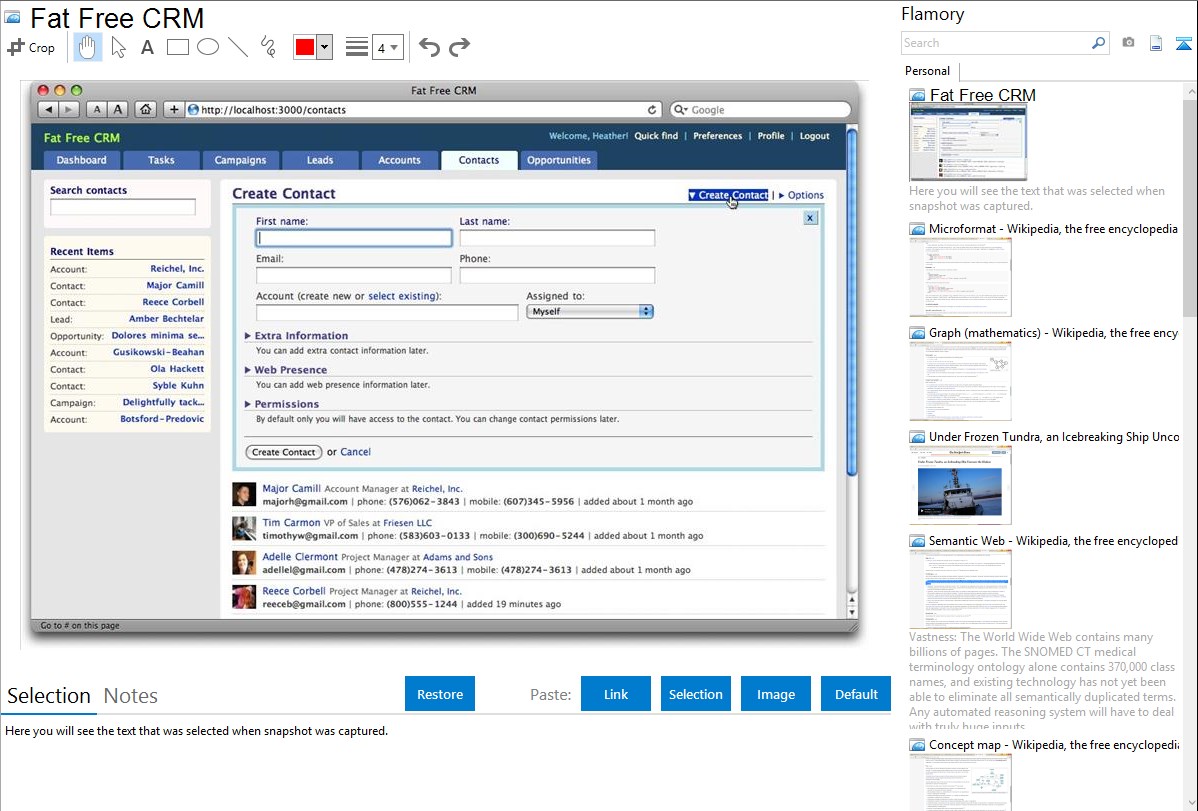
Task: Switch to the Selection tab
Action: pos(49,696)
